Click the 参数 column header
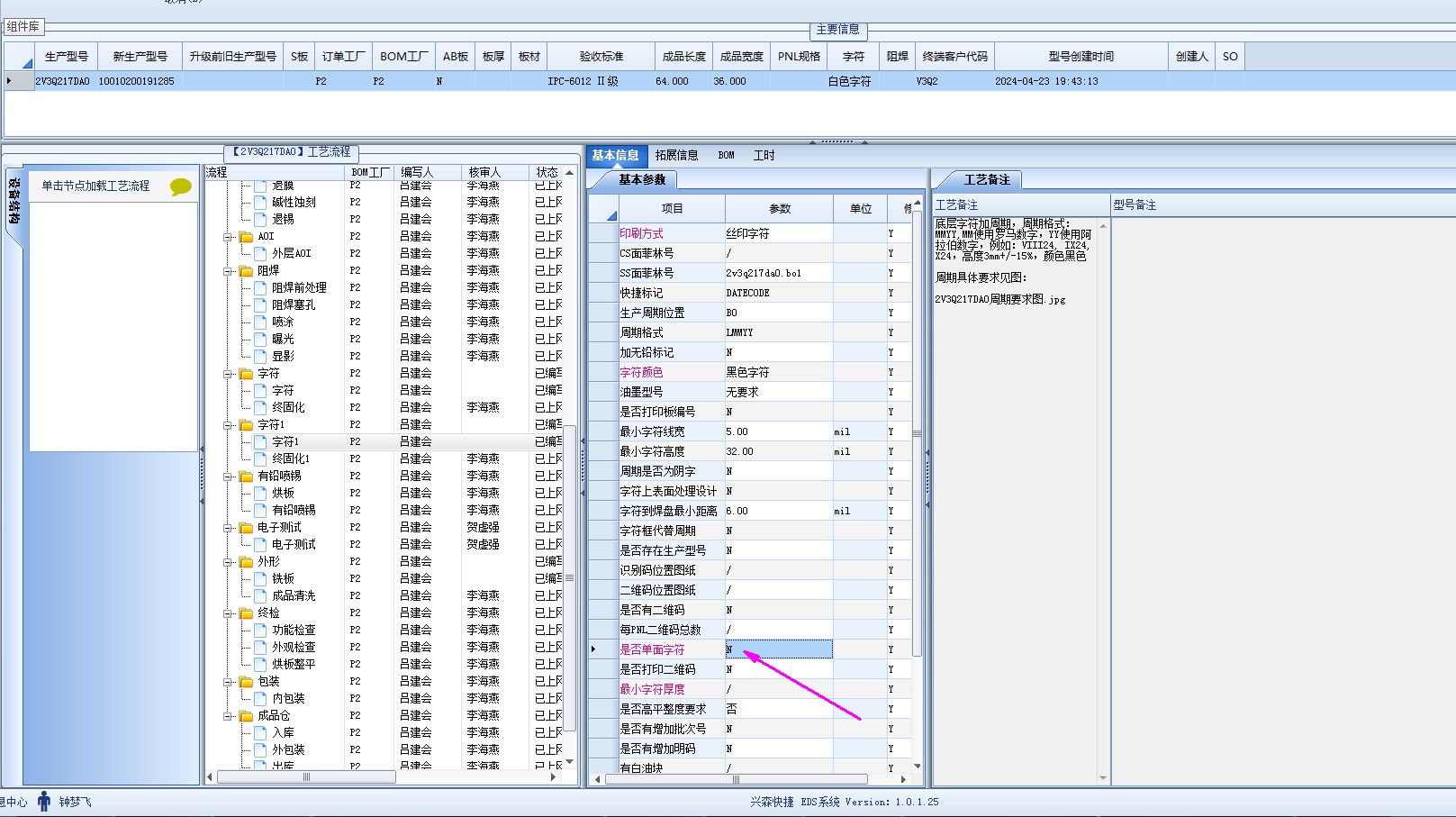Viewport: 1456px width, 817px height. [780, 209]
